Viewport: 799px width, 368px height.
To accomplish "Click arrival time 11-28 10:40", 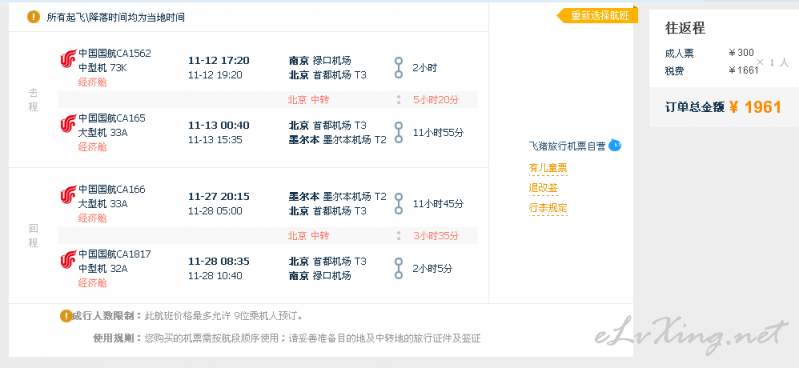I will (x=215, y=276).
